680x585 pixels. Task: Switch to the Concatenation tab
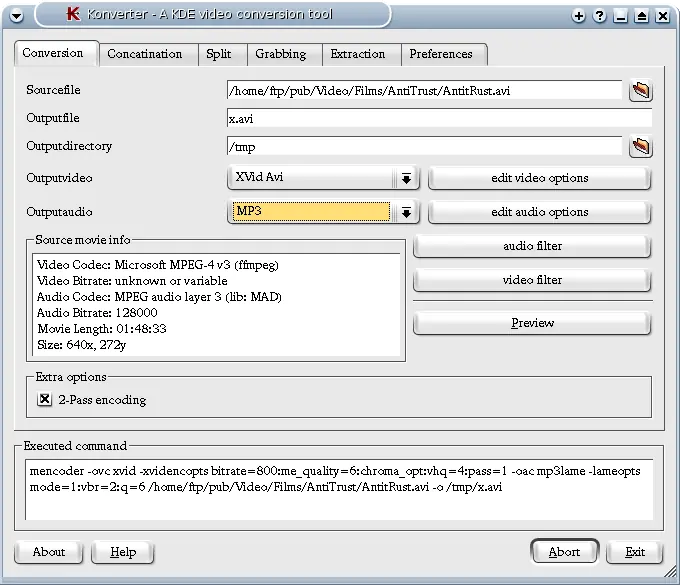[148, 54]
